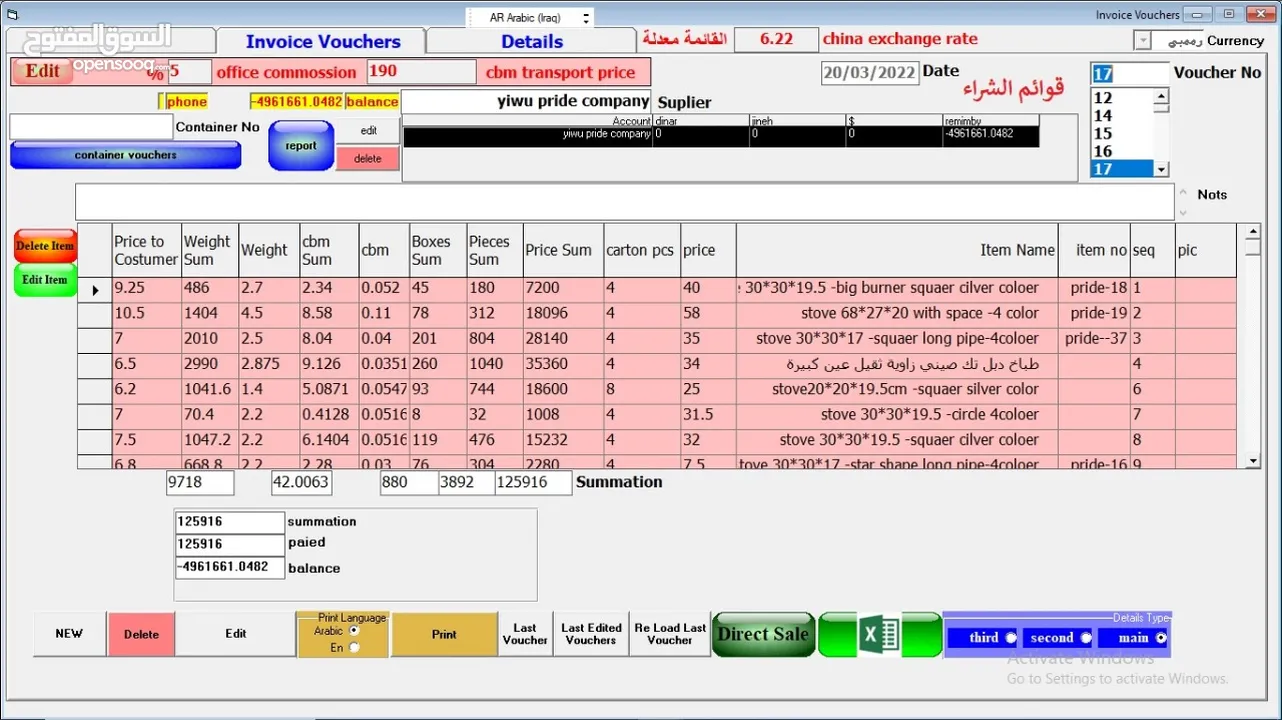Click the china exchange rate field 6.22
This screenshot has height=720, width=1282.
775,39
